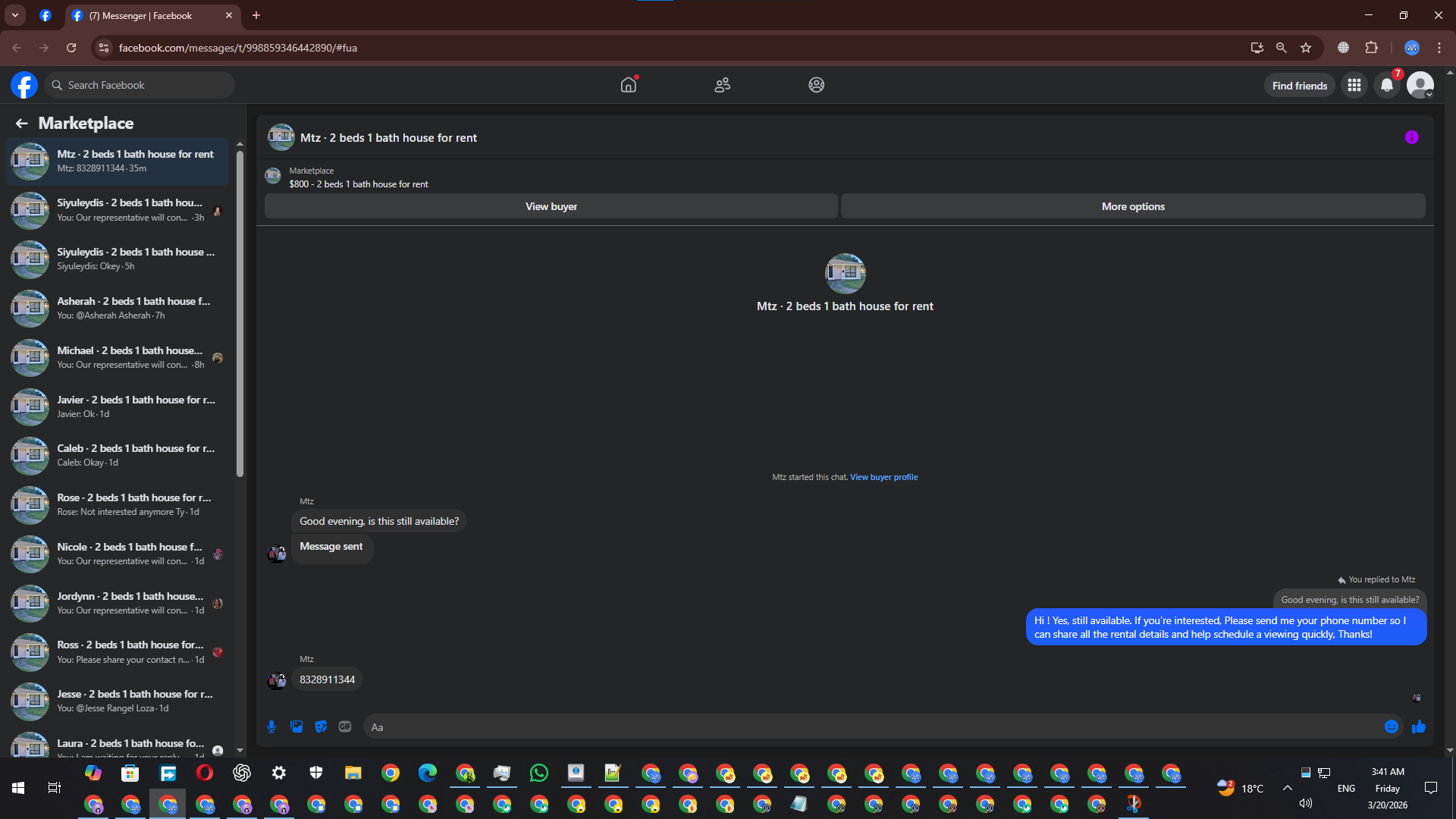The height and width of the screenshot is (819, 1456).
Task: Go to Facebook Home tab
Action: pyautogui.click(x=628, y=85)
